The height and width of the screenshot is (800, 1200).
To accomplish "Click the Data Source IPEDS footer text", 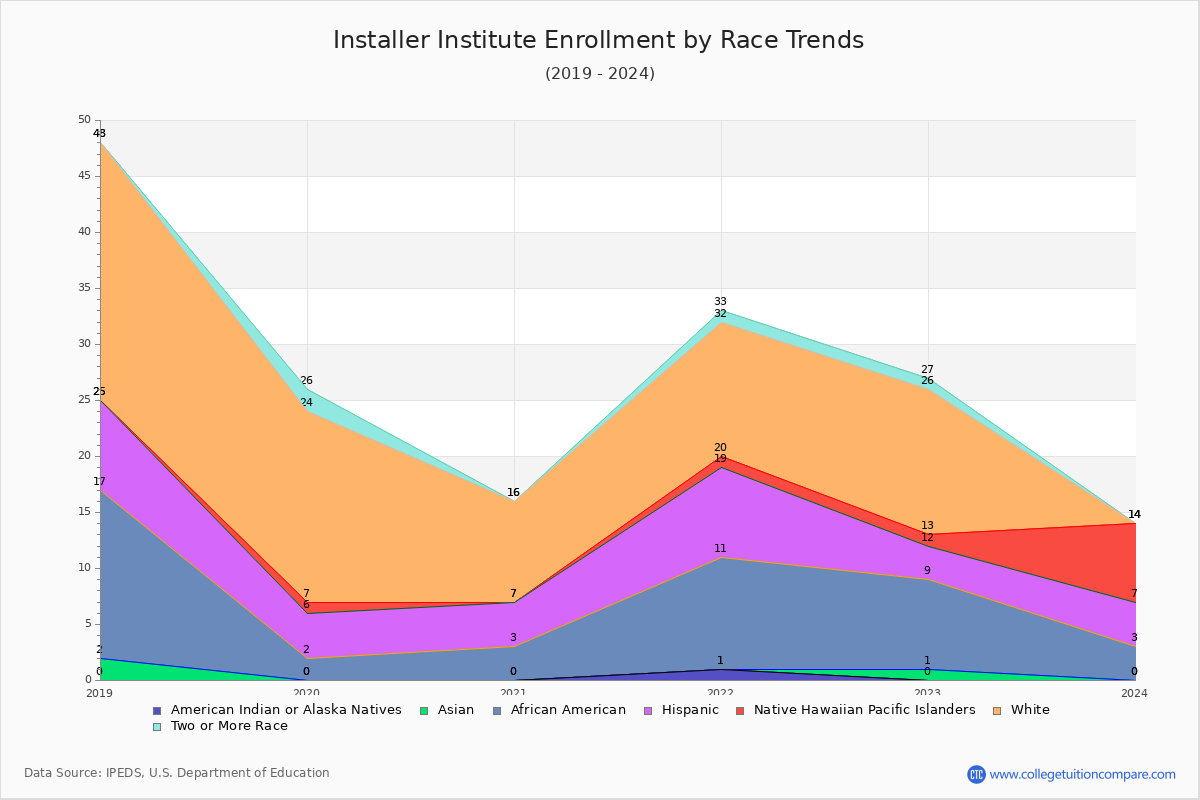I will 177,773.
